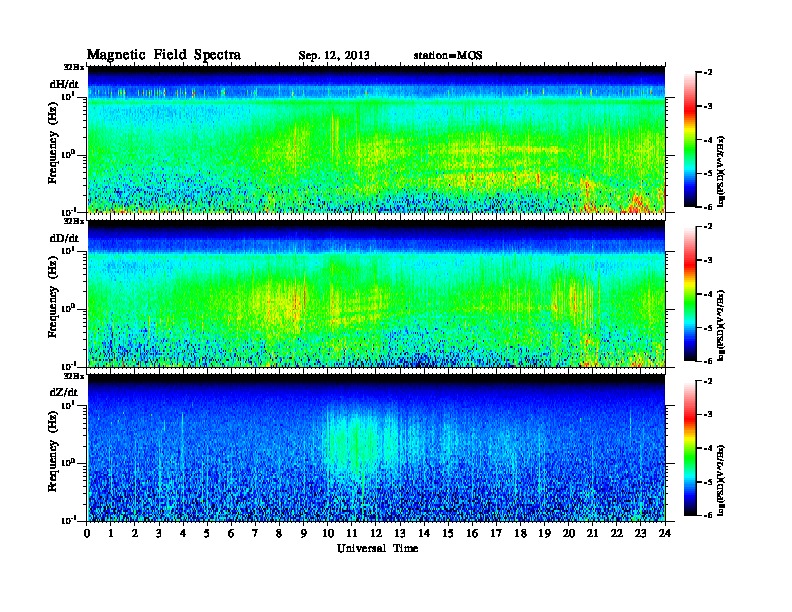Click hour 22 on the time axis

617,533
